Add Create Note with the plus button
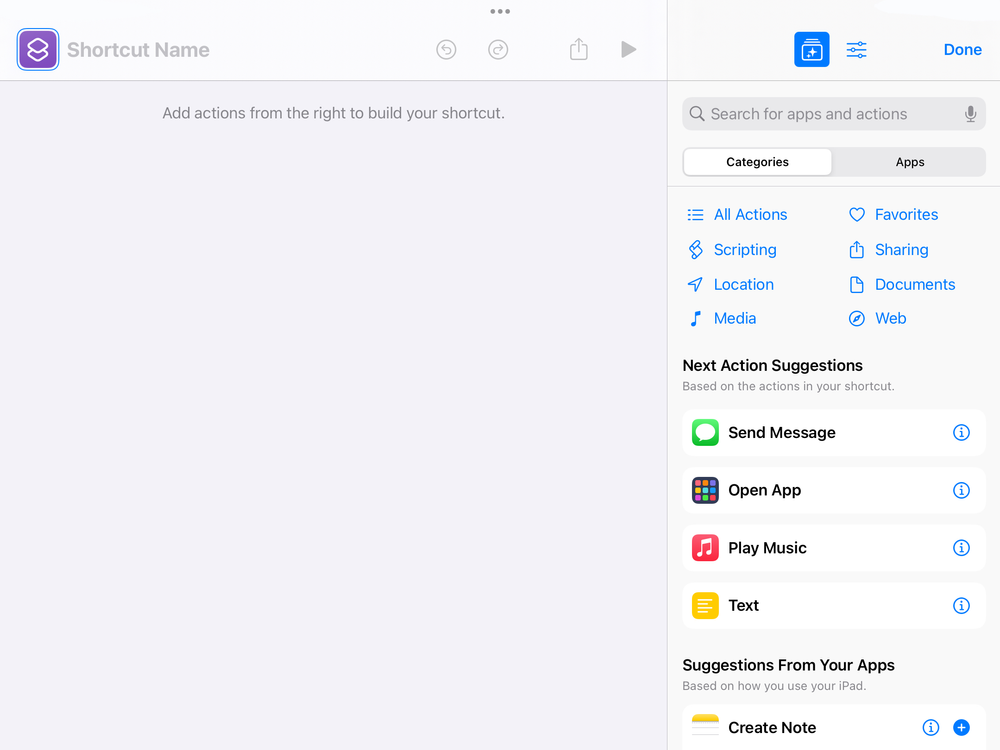1000x750 pixels. (x=961, y=727)
